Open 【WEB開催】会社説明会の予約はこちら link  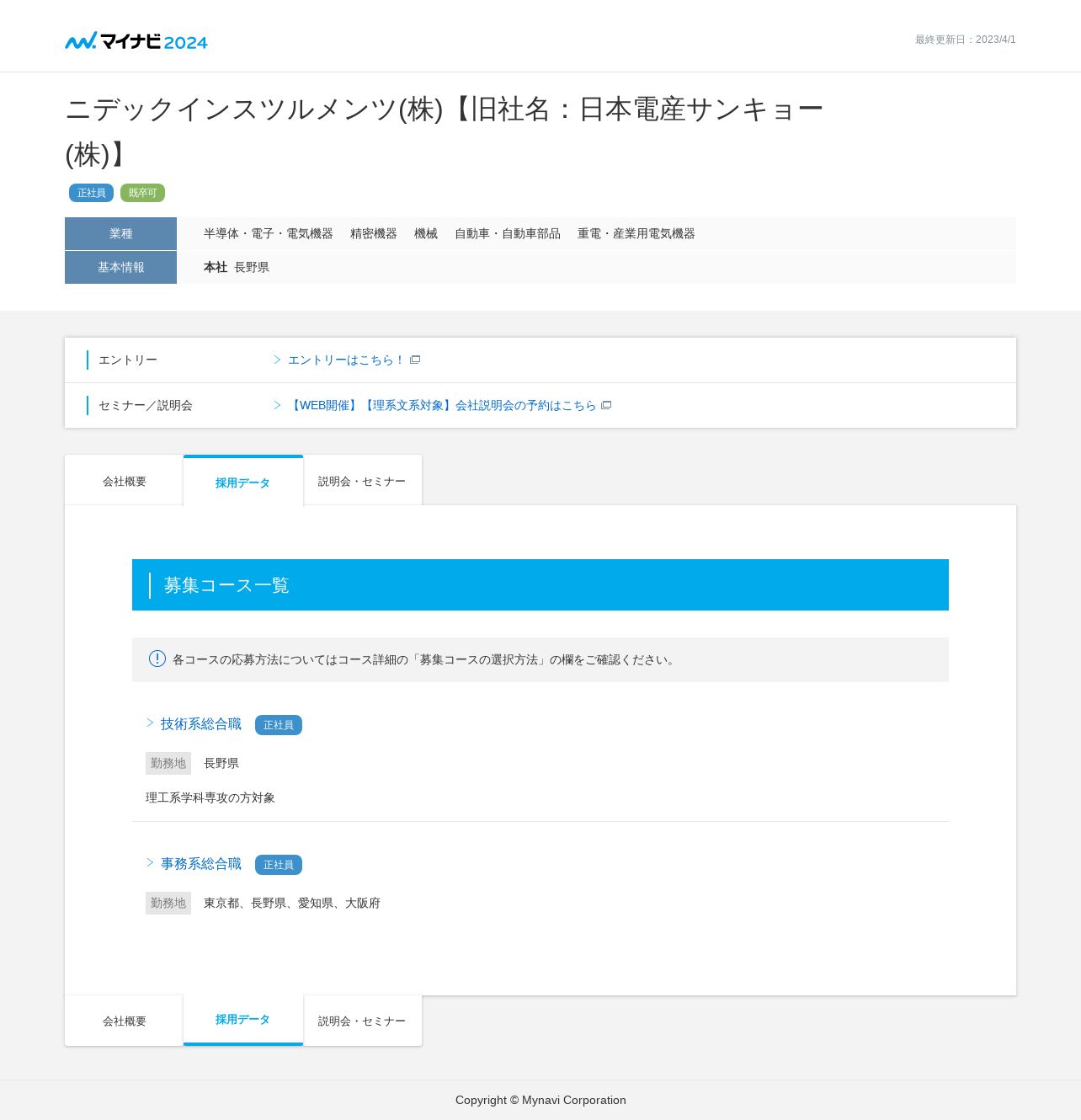click(x=442, y=405)
